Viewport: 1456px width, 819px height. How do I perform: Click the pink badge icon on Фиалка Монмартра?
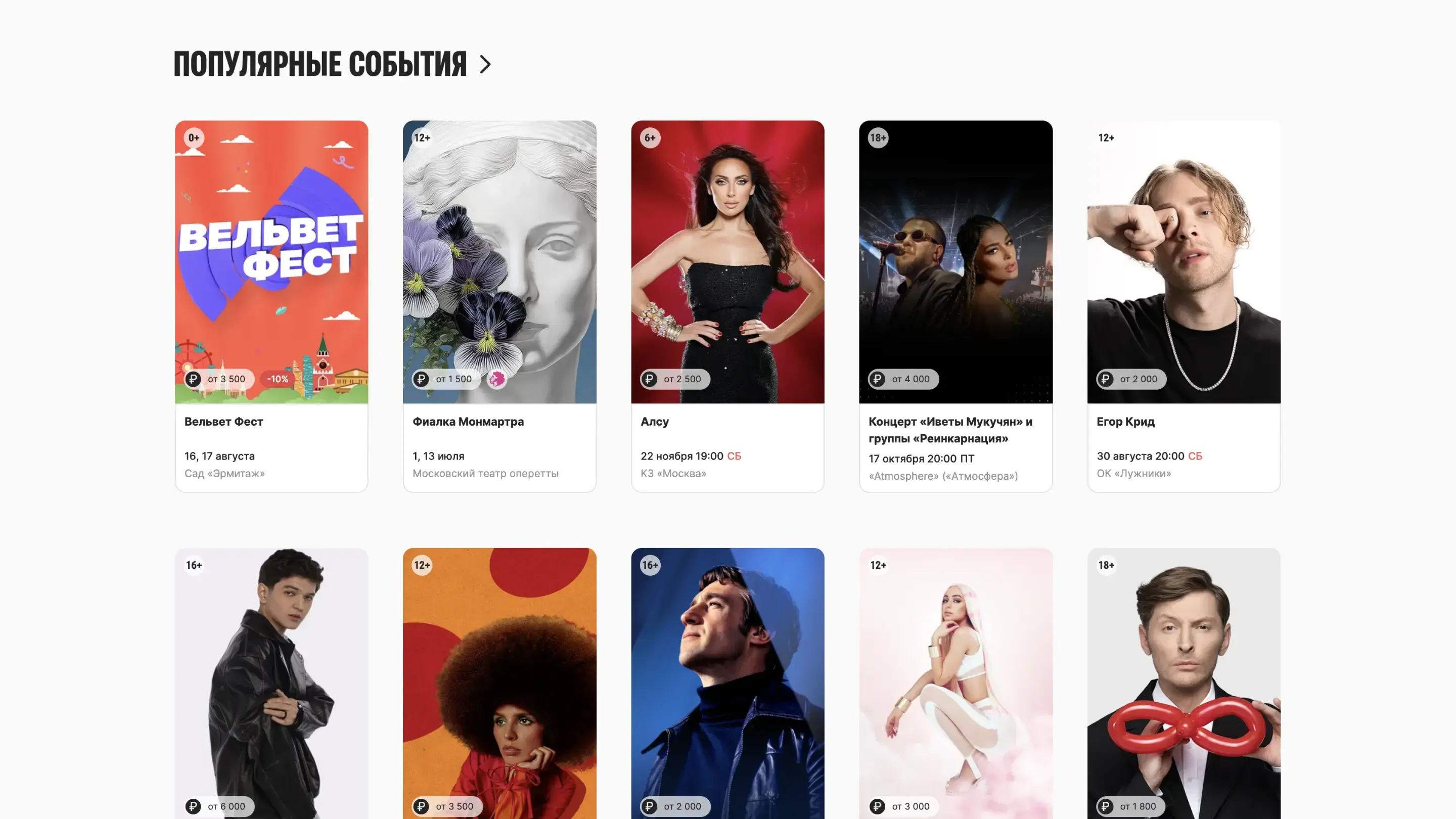coord(497,379)
